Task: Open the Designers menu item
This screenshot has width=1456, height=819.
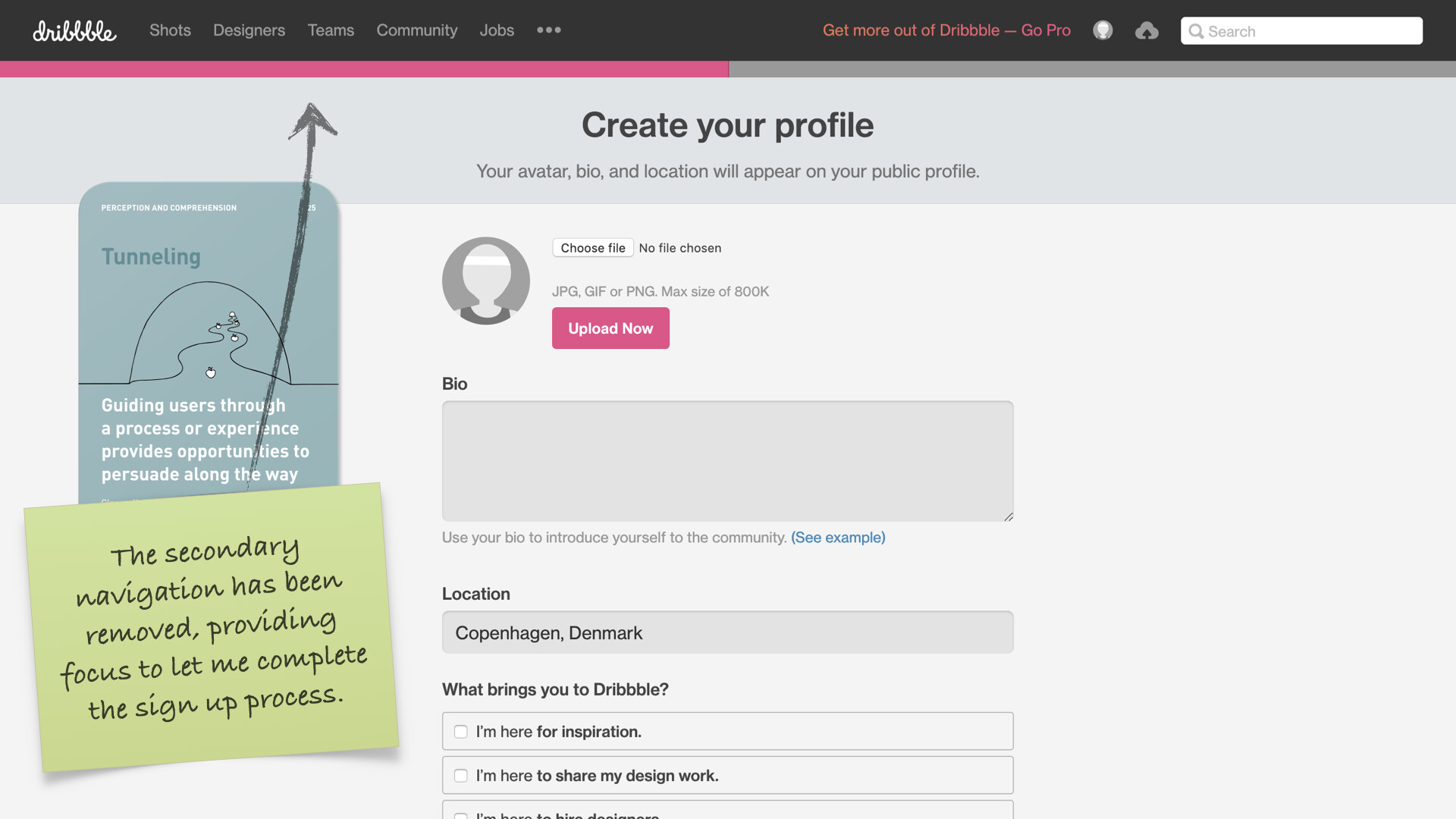Action: [249, 30]
